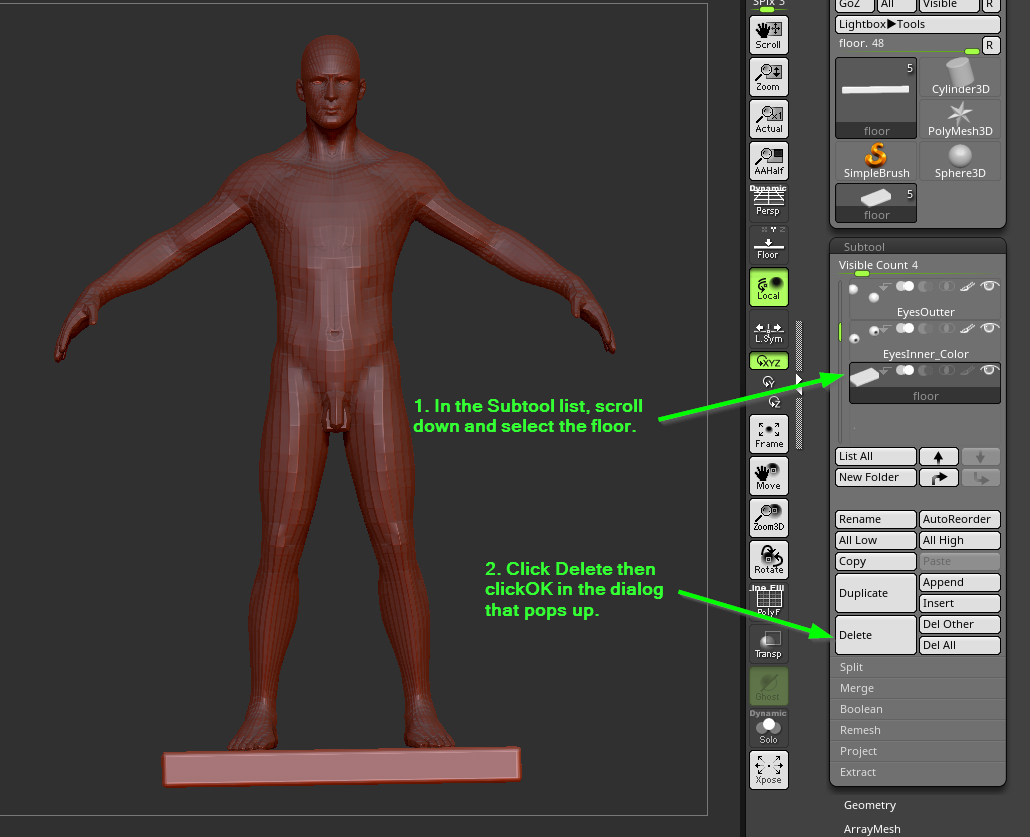The height and width of the screenshot is (837, 1030).
Task: Click the Start flag arrow on floor subtool
Action: 885,371
